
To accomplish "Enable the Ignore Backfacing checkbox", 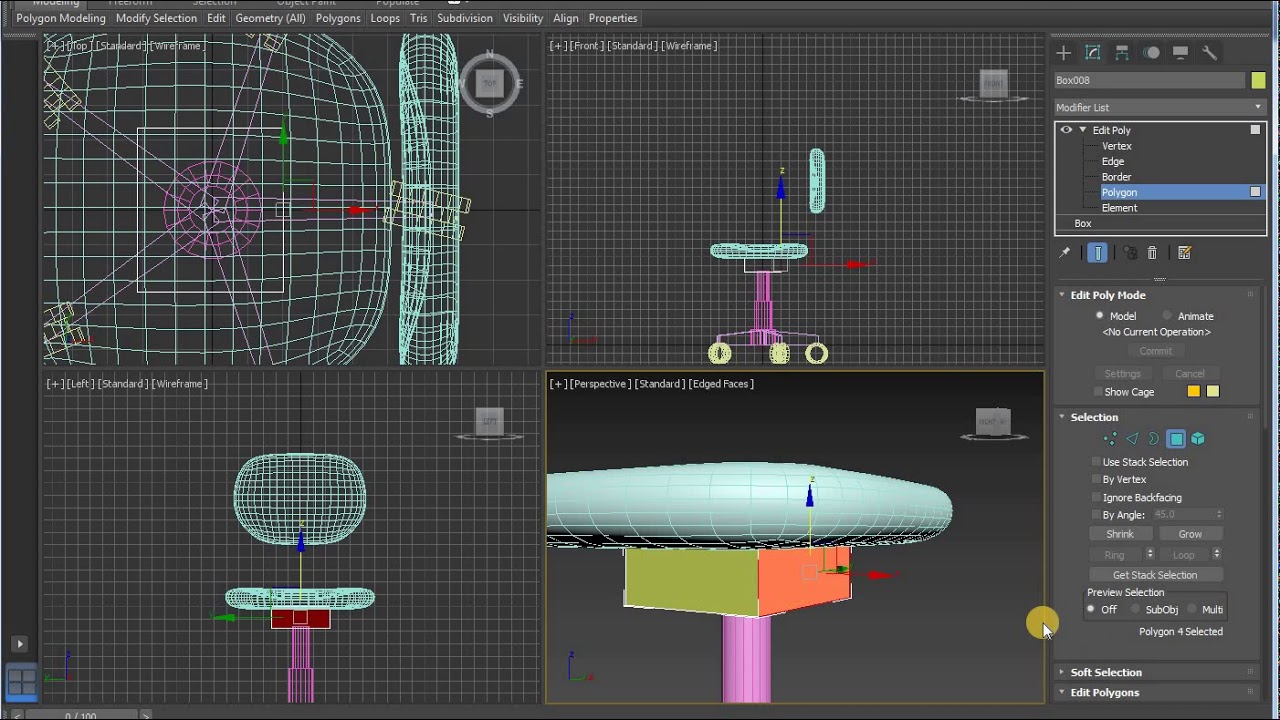I will [1097, 497].
